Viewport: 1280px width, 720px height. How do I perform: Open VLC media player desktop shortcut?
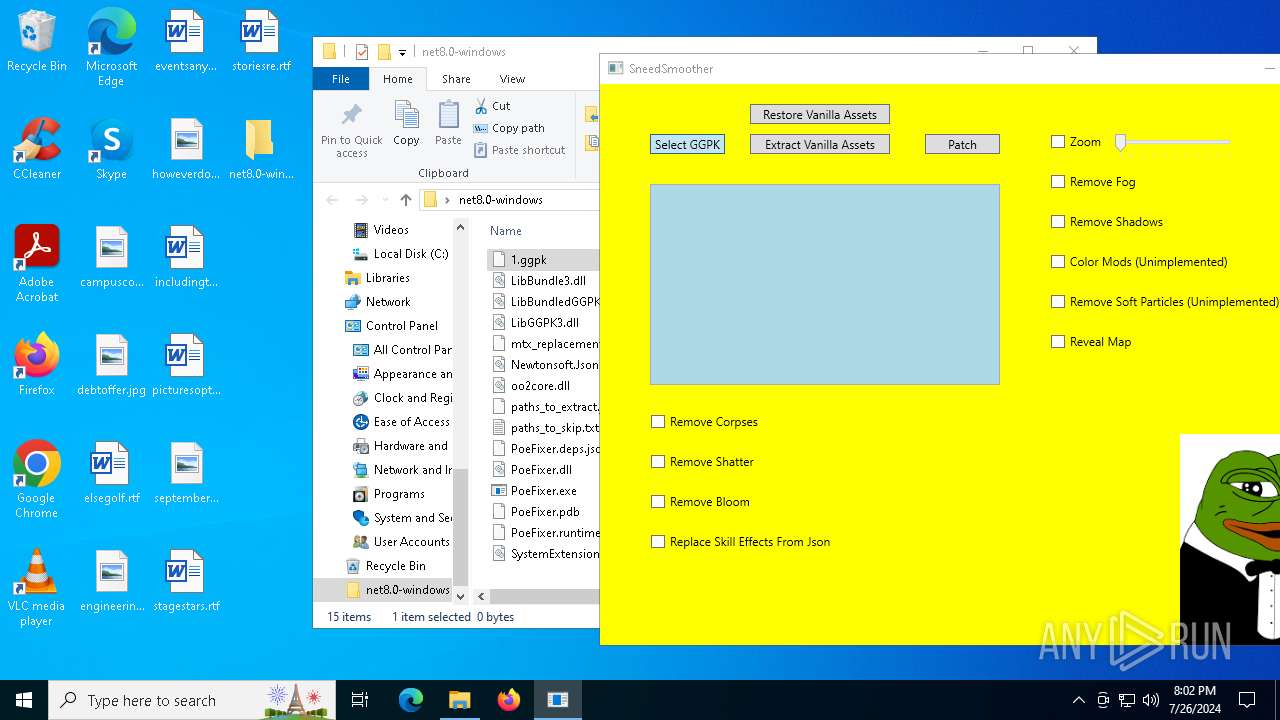37,588
